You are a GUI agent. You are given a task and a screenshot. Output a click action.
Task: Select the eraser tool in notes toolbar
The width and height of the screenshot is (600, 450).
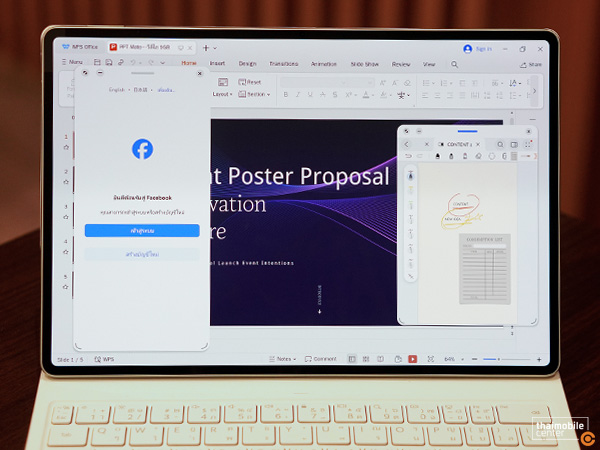tap(478, 156)
